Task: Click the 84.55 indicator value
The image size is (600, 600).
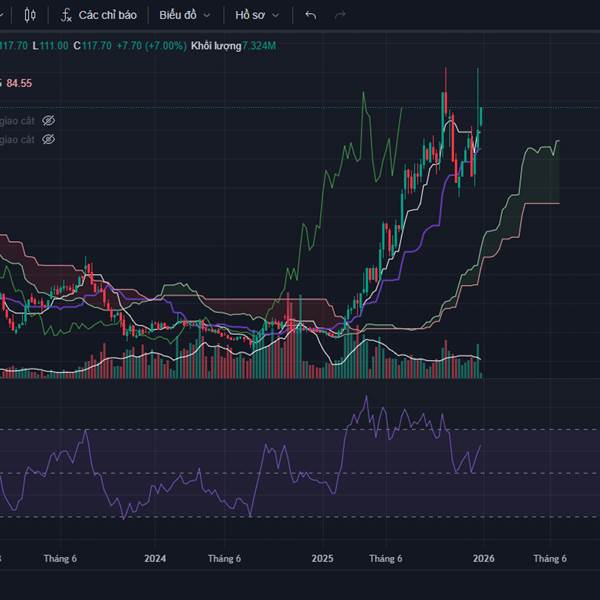Action: click(x=19, y=83)
